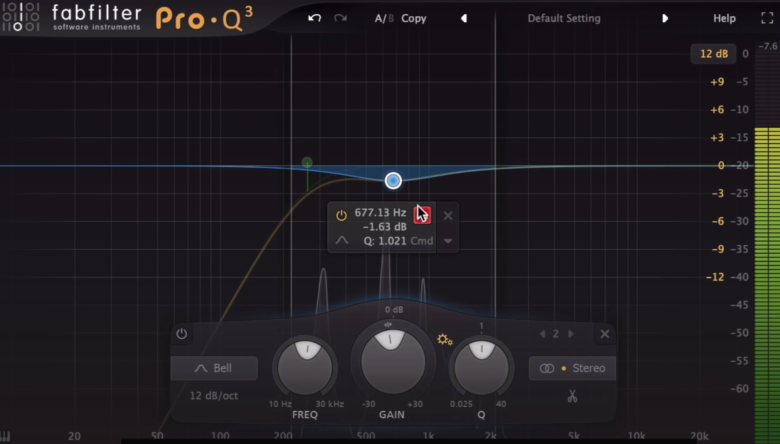Delete the band with the popup X button

[448, 216]
